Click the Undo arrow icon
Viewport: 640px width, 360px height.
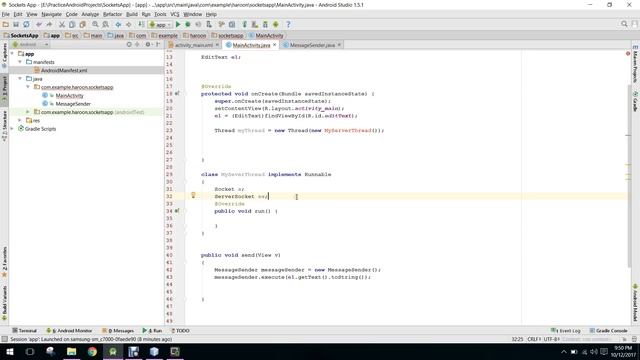[x=39, y=24]
